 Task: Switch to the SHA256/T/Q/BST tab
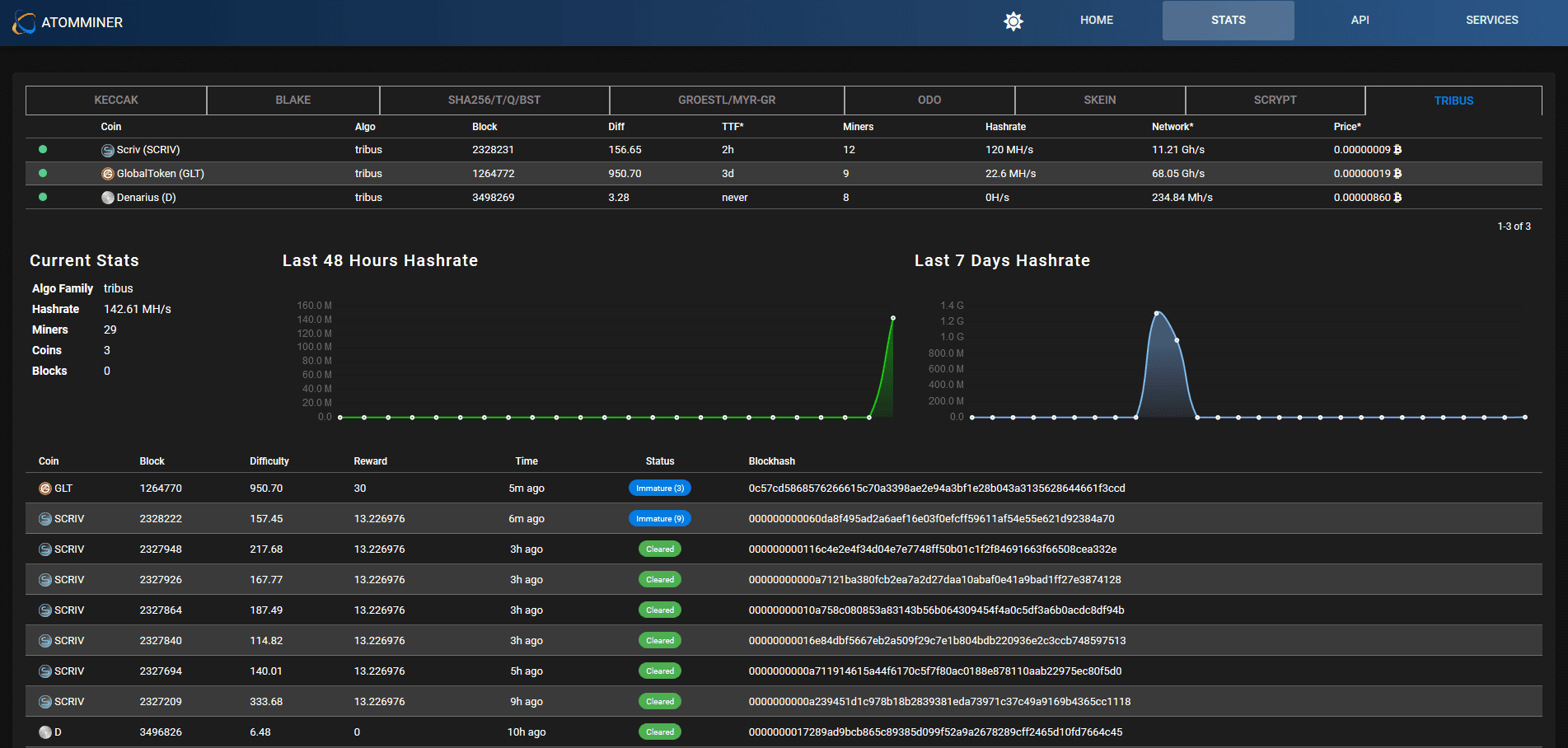point(494,101)
